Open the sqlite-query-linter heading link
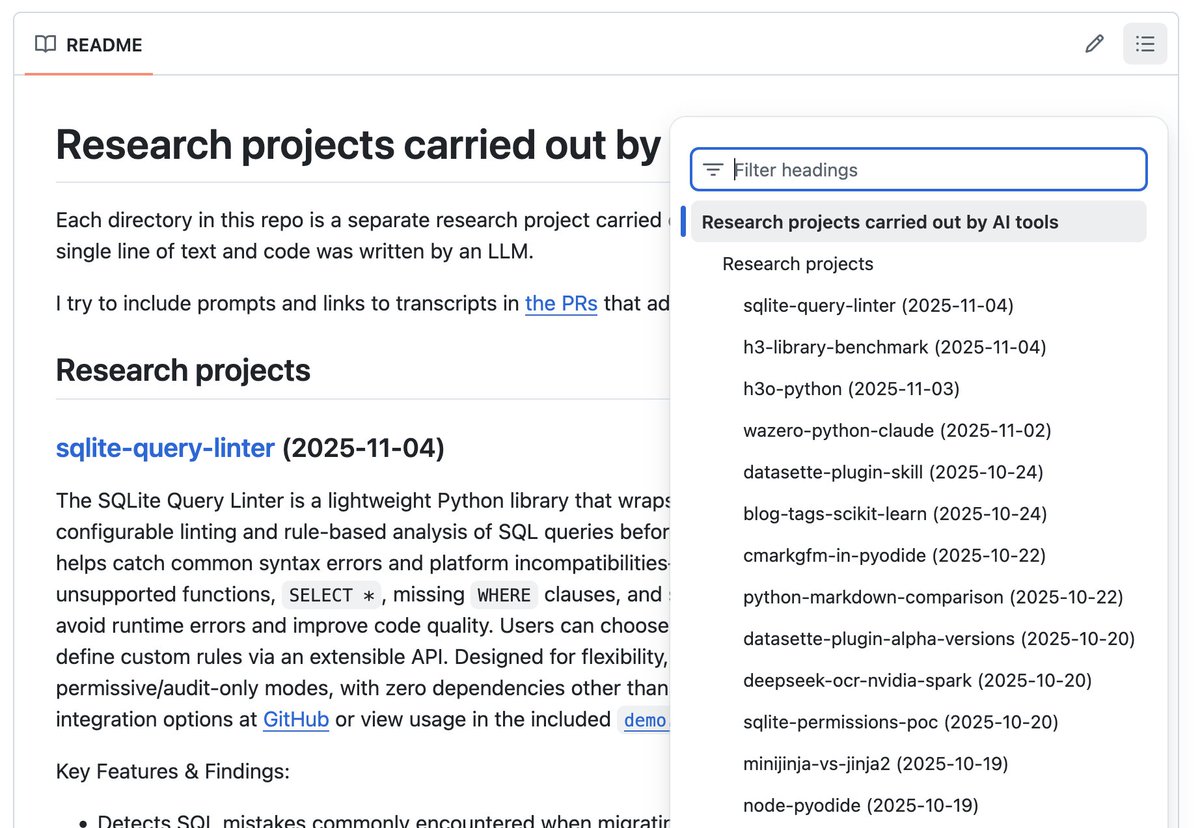Image resolution: width=1200 pixels, height=828 pixels. pos(165,448)
